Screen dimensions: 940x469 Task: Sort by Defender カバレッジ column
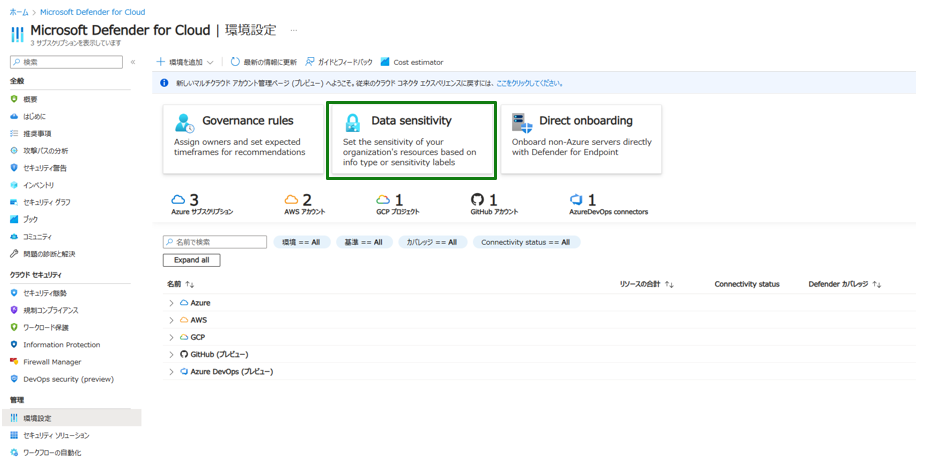click(845, 284)
